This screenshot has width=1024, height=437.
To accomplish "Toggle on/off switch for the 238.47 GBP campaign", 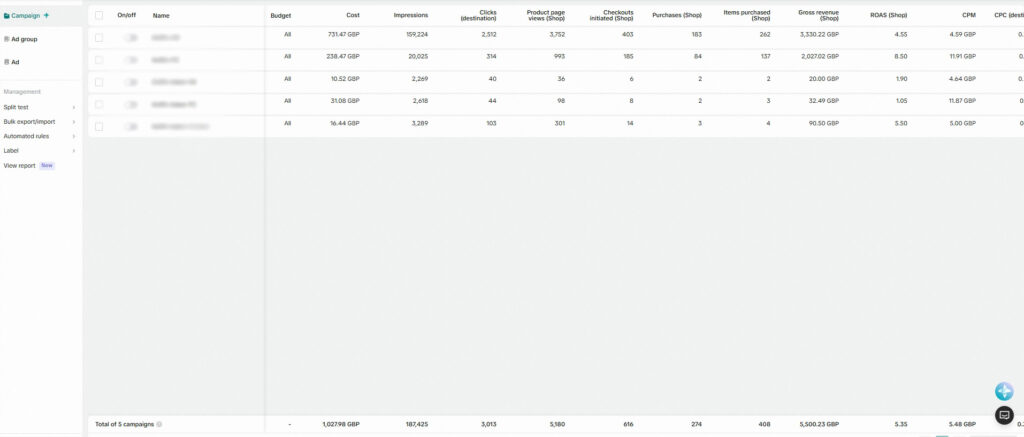I will tap(130, 60).
